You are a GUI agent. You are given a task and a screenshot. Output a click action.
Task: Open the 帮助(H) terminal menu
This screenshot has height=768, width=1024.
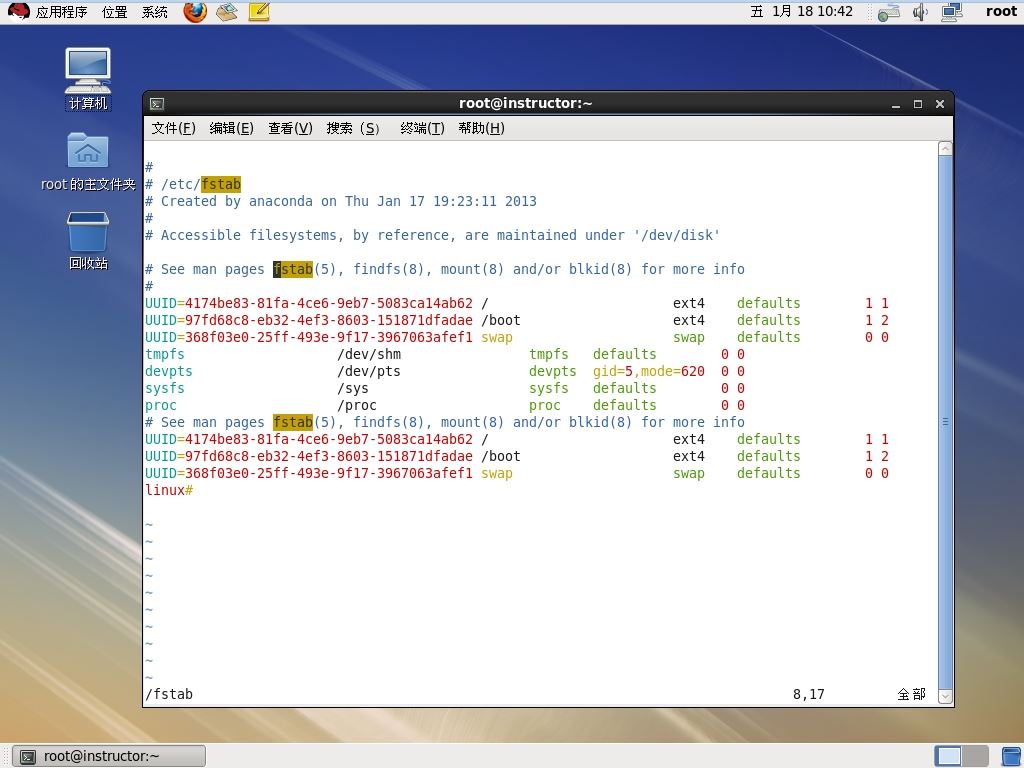[x=481, y=128]
